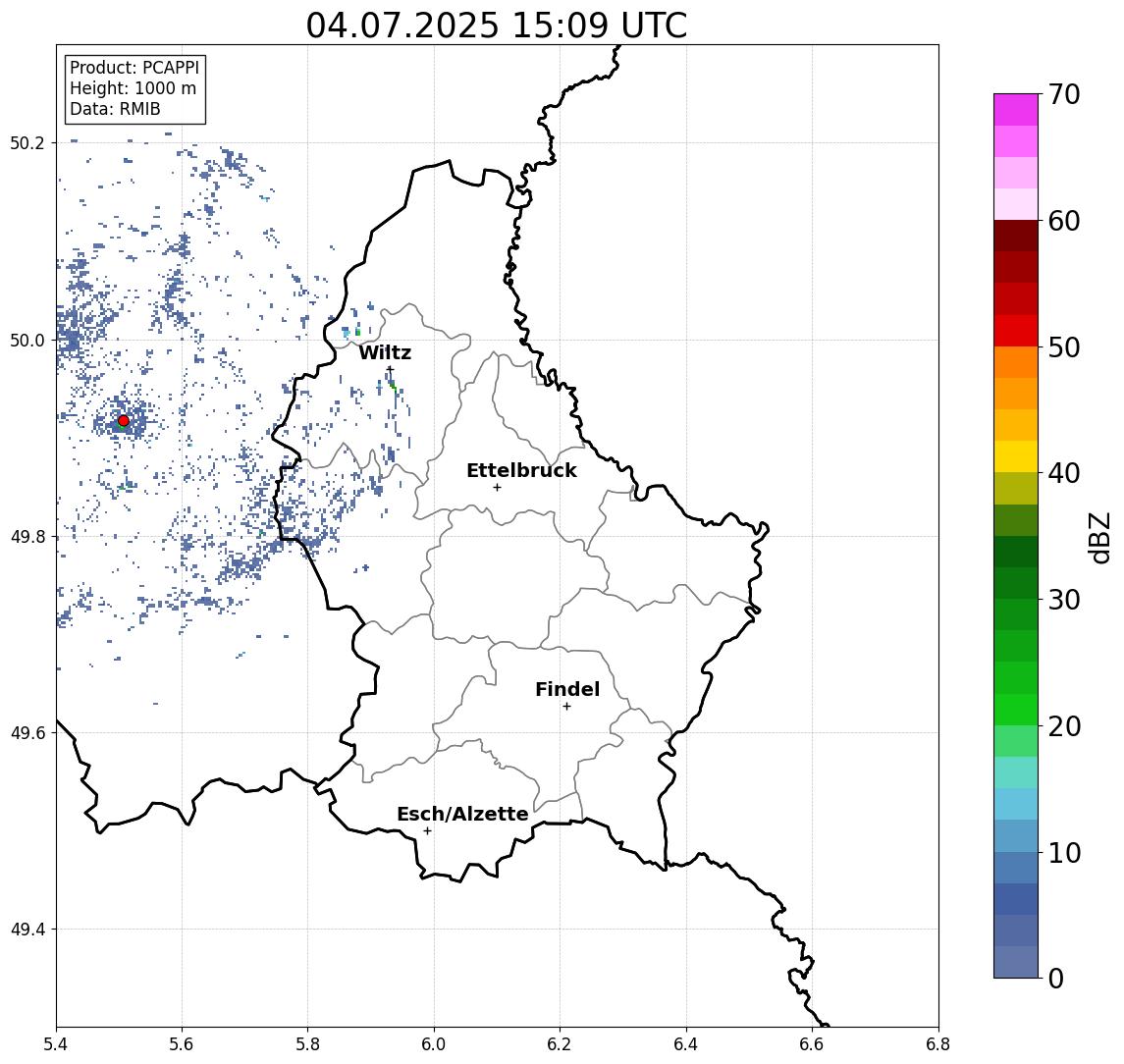Image resolution: width=1124 pixels, height=1064 pixels.
Task: Click the colorbar tick label 30
Action: pos(1064,600)
